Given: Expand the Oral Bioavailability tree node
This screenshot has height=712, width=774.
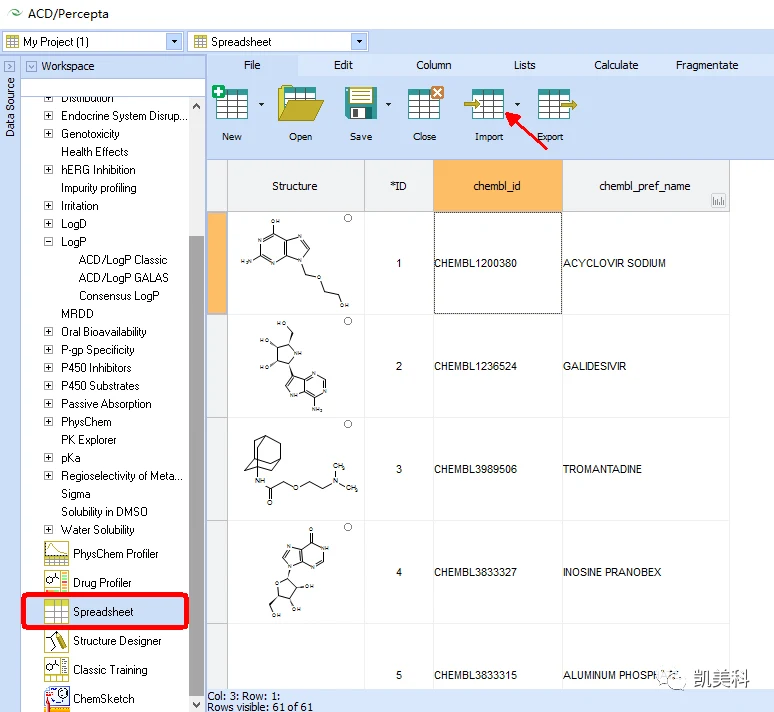Looking at the screenshot, I should coord(48,331).
